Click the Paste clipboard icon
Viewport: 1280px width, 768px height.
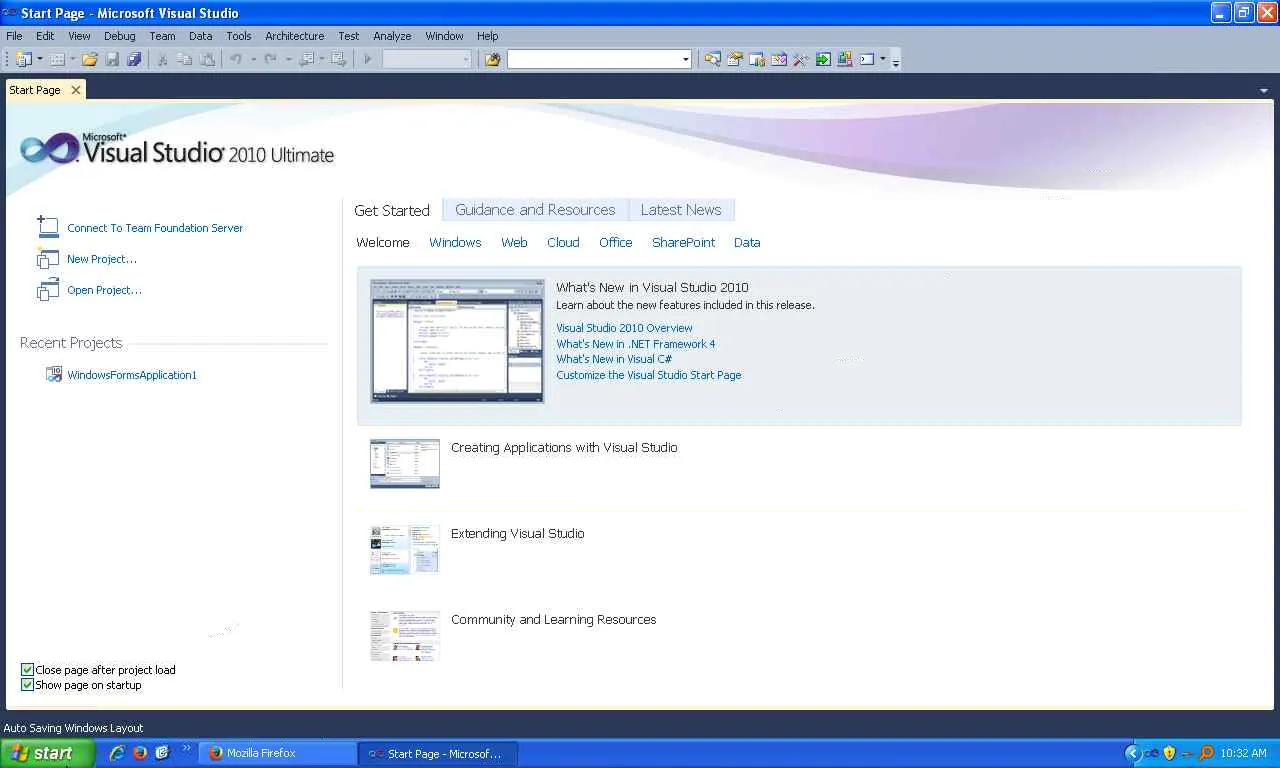(x=207, y=60)
